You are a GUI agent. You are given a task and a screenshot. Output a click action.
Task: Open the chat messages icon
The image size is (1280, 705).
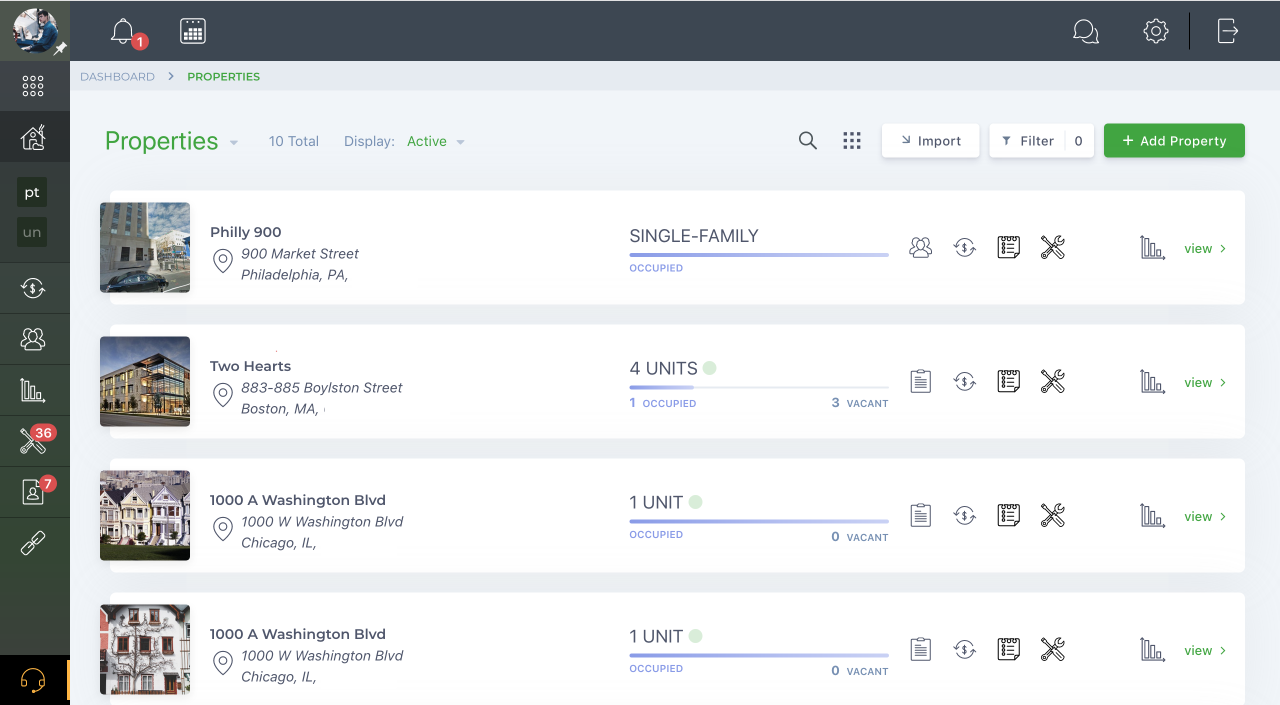coord(1085,31)
